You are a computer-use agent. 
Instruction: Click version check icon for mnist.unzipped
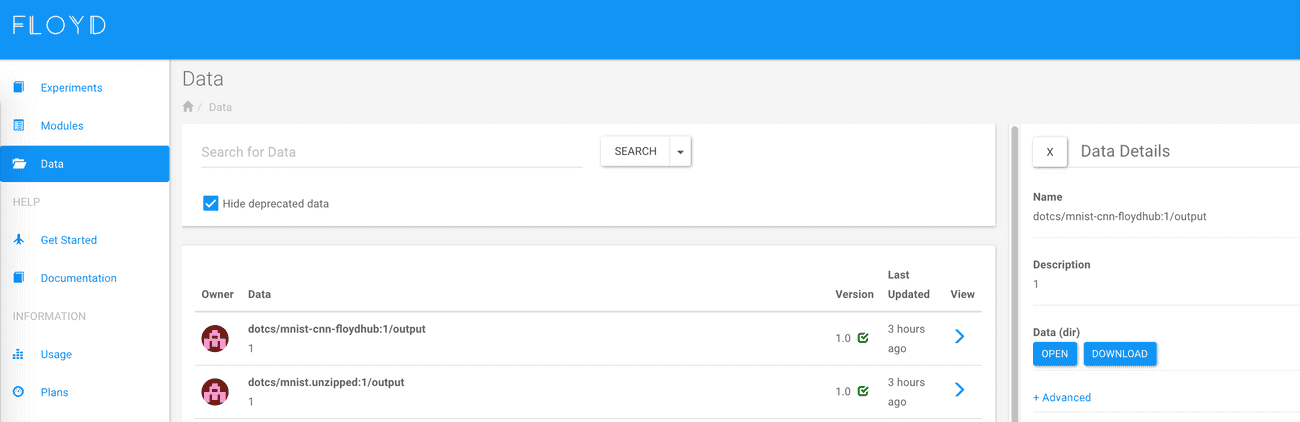tap(863, 391)
